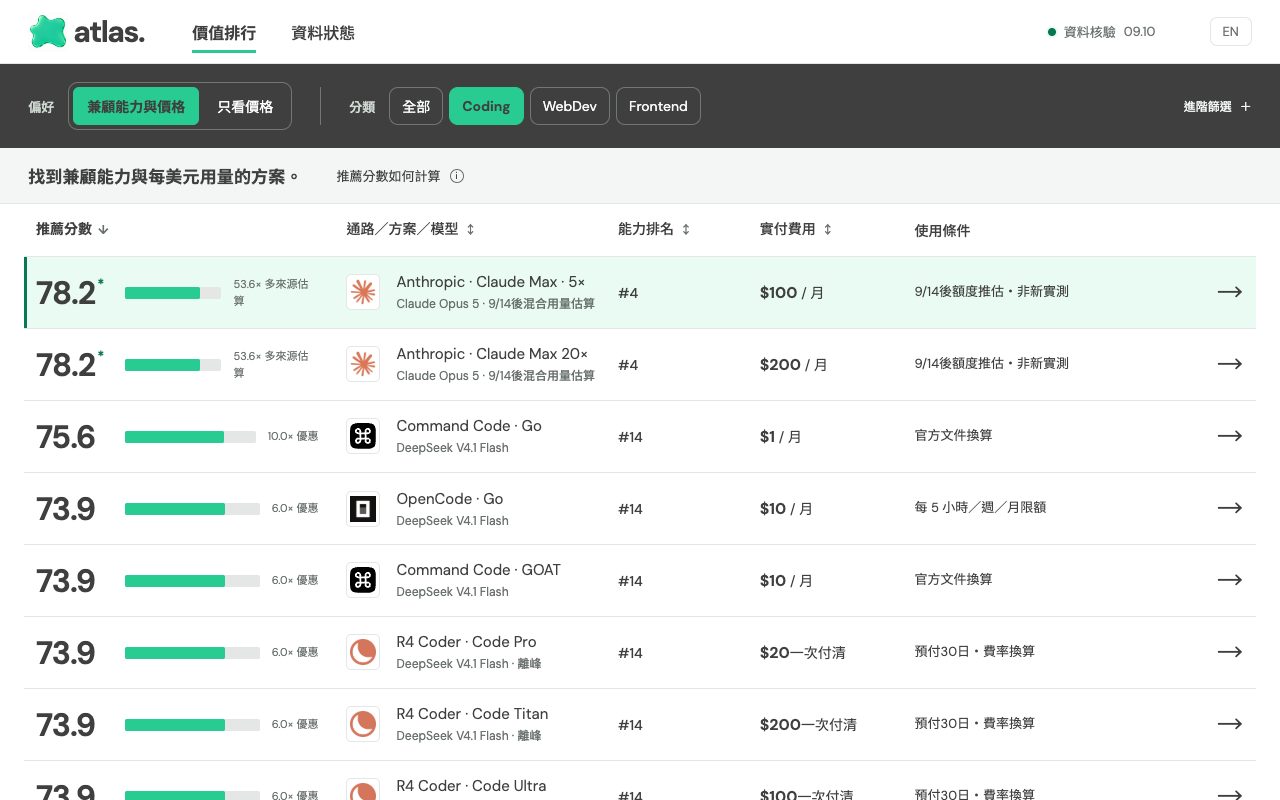Open Anthropic · Claude Max 20× plan name

(492, 354)
